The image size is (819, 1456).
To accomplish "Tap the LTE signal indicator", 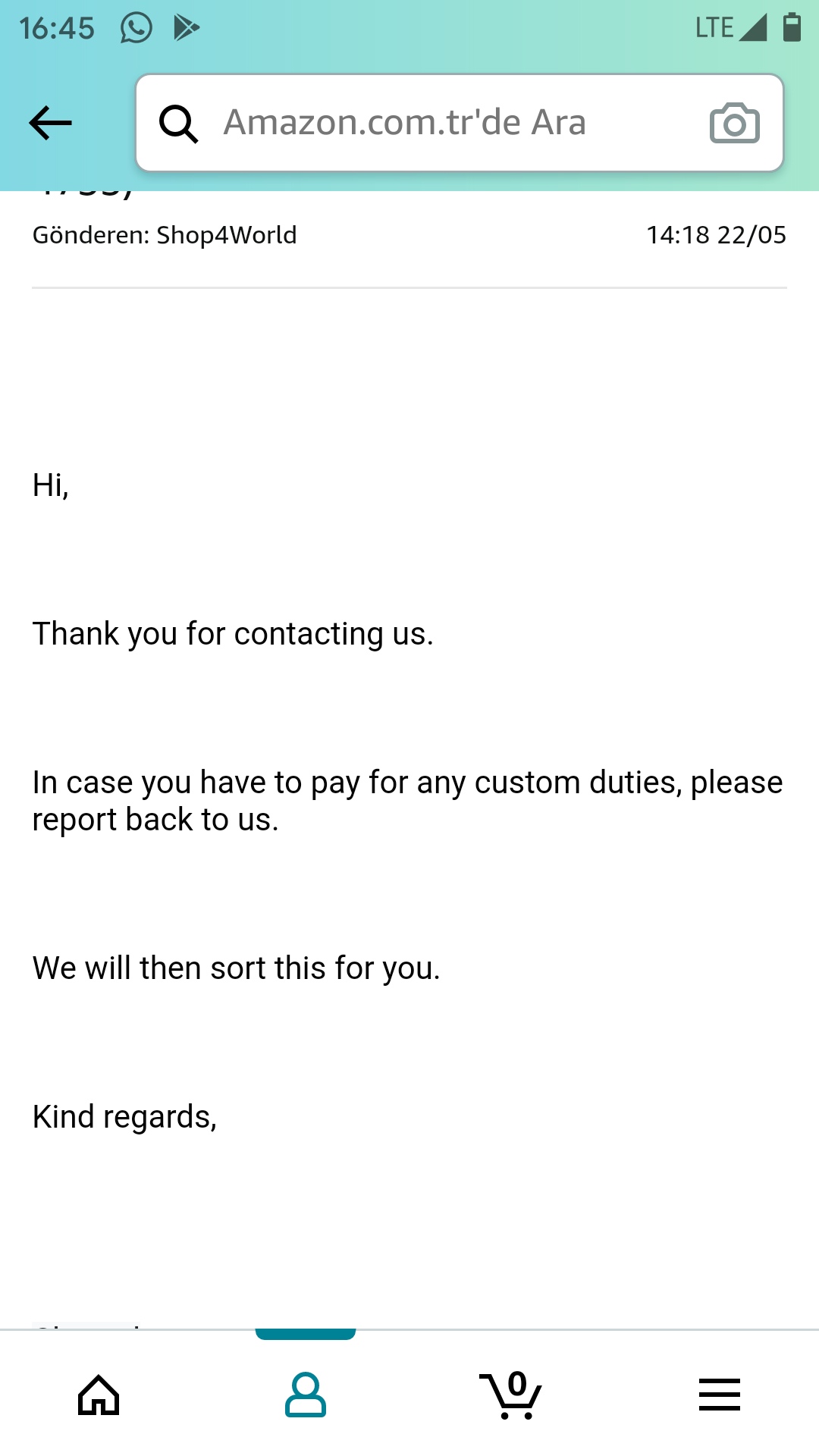I will pyautogui.click(x=731, y=28).
